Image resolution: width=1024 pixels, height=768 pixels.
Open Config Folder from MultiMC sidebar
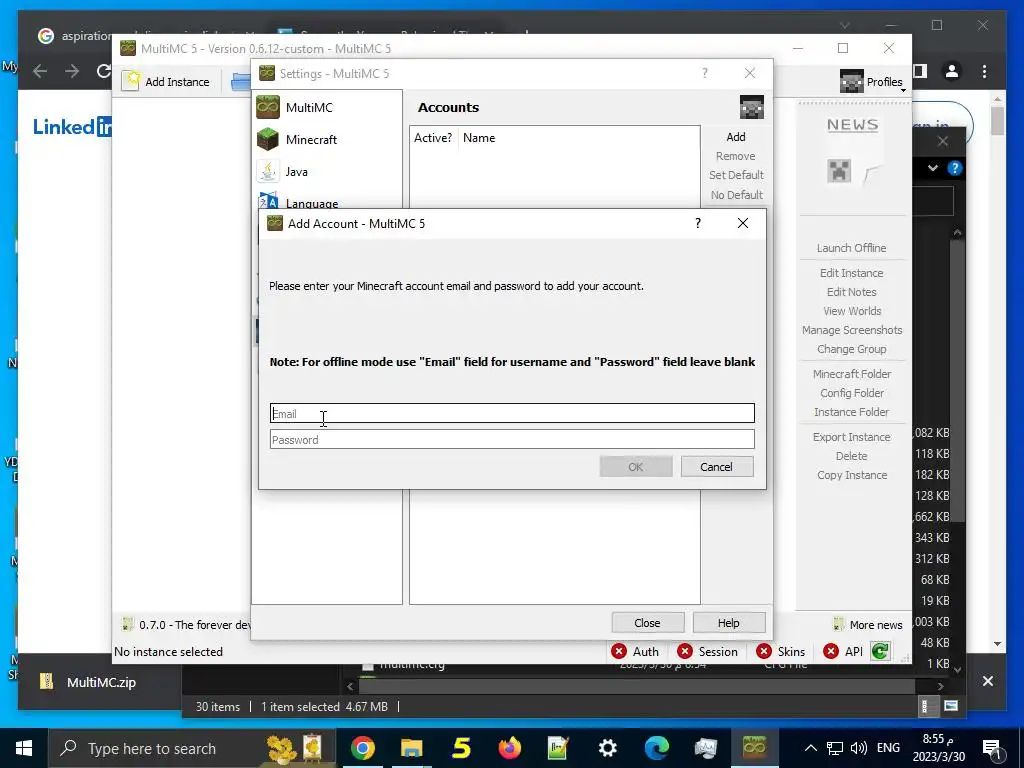852,392
